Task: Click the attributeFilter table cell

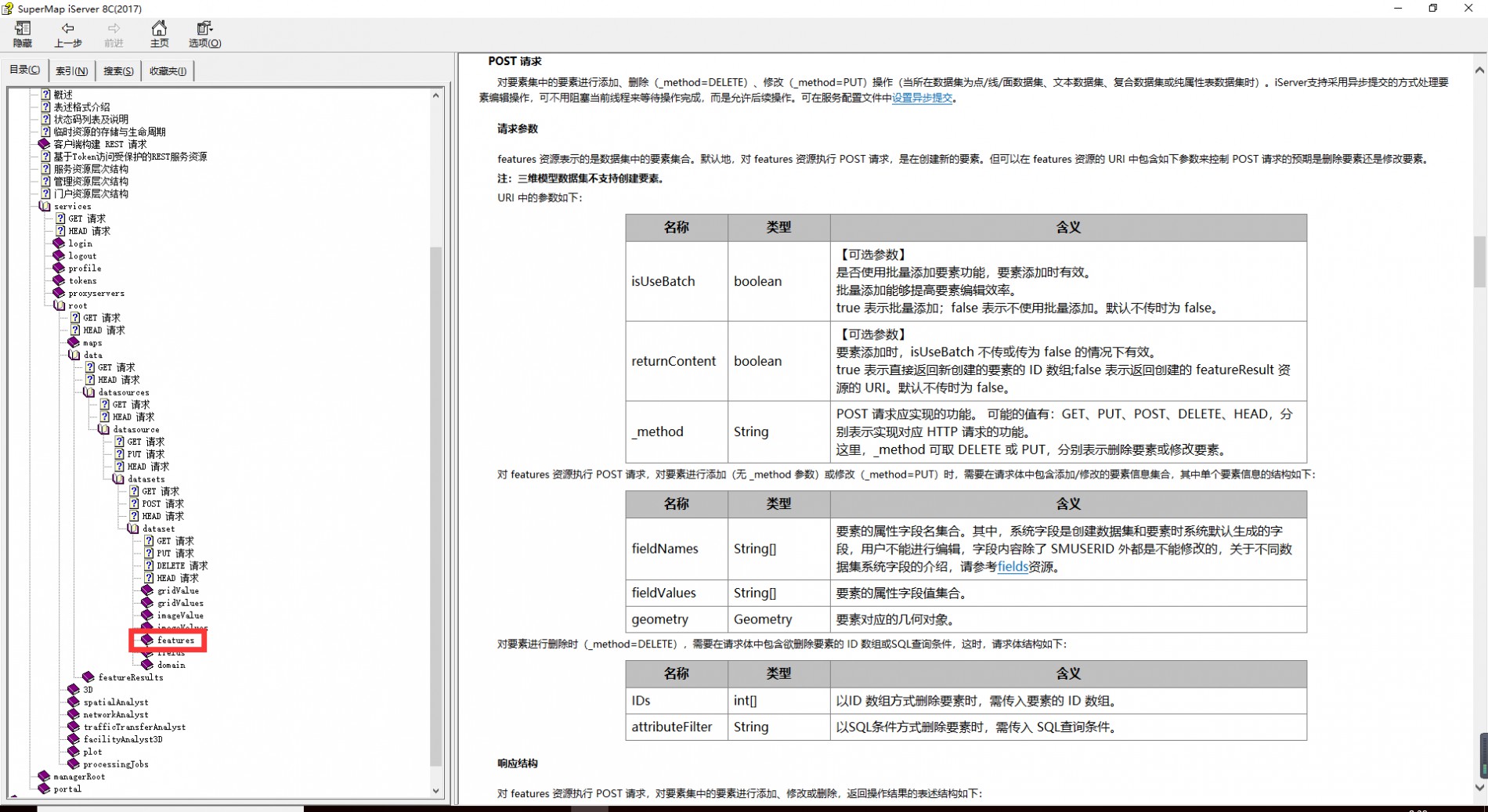Action: [x=677, y=727]
